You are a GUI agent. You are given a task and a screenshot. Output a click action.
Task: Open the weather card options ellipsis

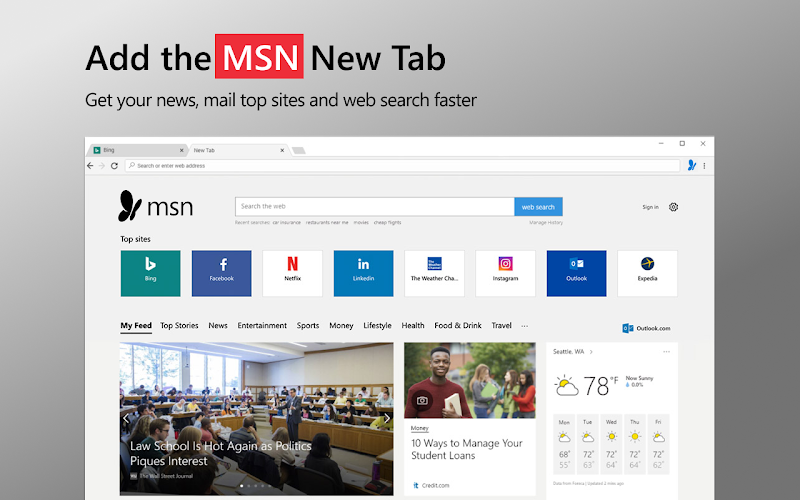tap(666, 352)
